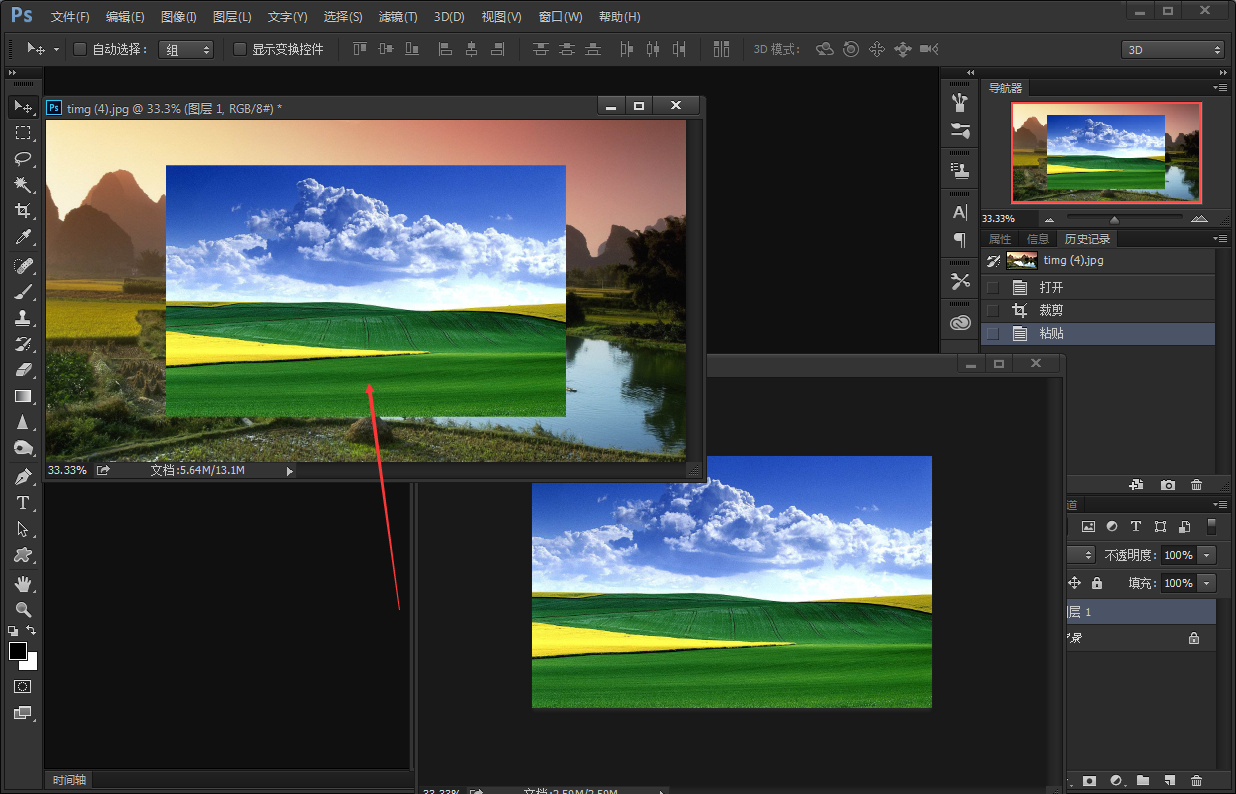Image resolution: width=1236 pixels, height=794 pixels.
Task: Select the History Brush tool
Action: click(x=22, y=344)
